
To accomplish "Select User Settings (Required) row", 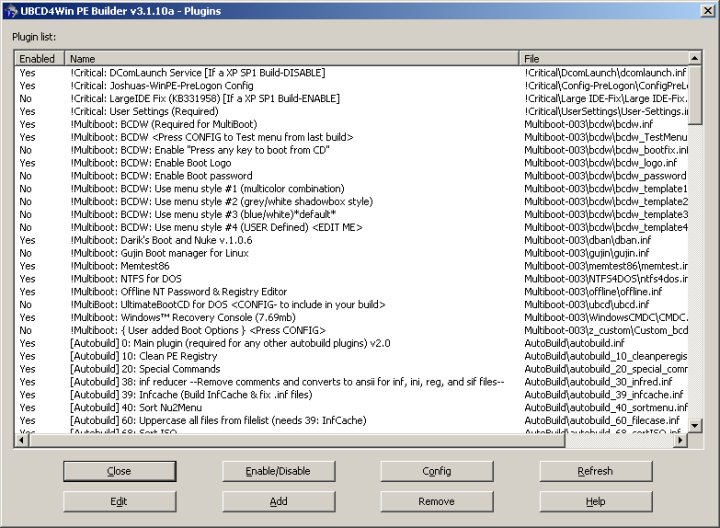I will [x=351, y=111].
